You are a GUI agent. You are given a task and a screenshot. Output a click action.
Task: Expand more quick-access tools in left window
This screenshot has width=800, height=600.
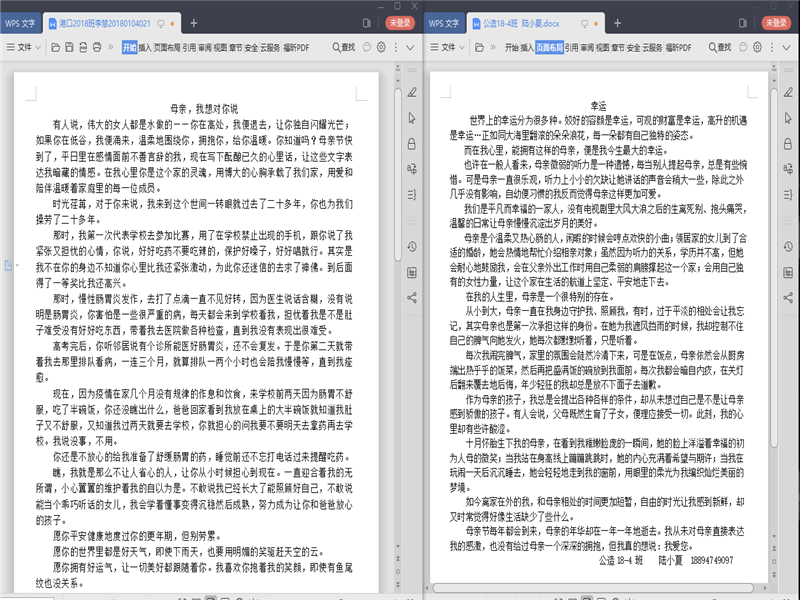coord(113,47)
